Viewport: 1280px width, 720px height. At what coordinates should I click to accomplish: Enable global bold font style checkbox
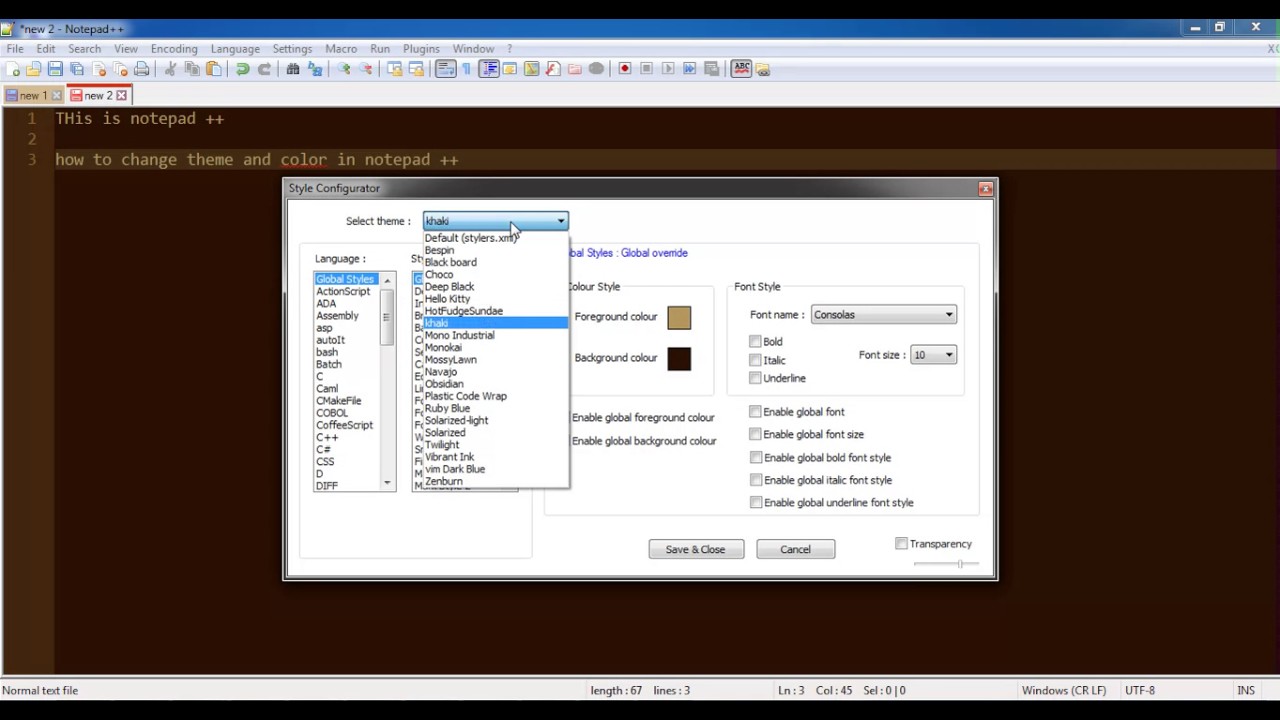[x=755, y=457]
